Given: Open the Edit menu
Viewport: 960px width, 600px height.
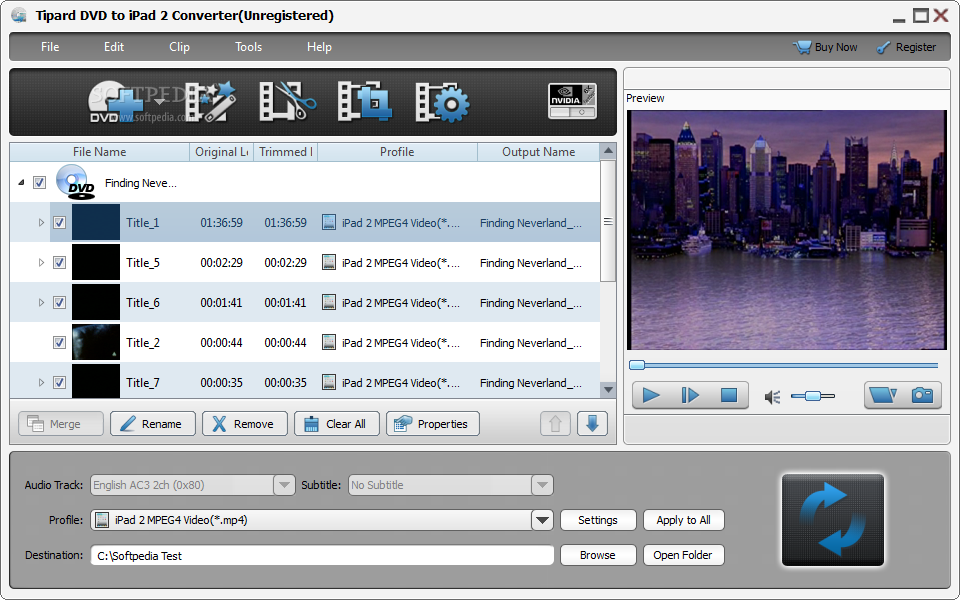Looking at the screenshot, I should 114,47.
